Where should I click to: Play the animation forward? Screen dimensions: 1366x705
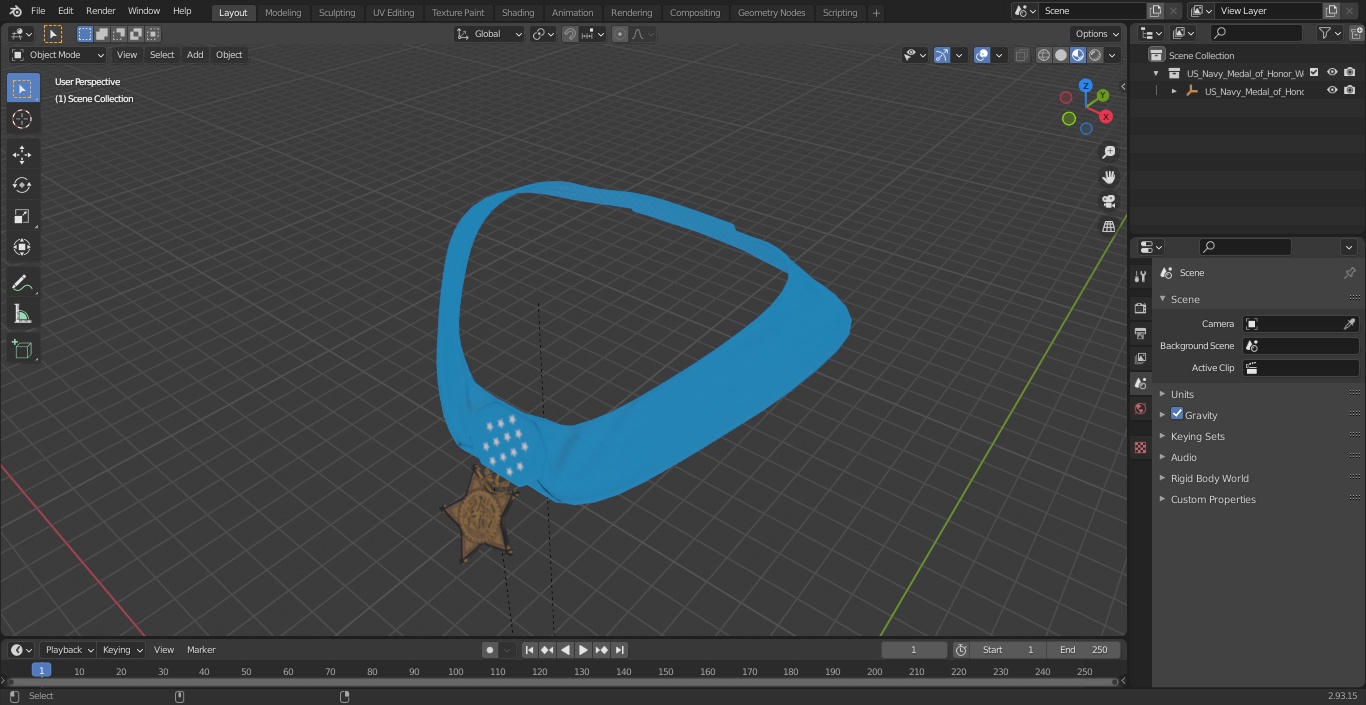(583, 650)
